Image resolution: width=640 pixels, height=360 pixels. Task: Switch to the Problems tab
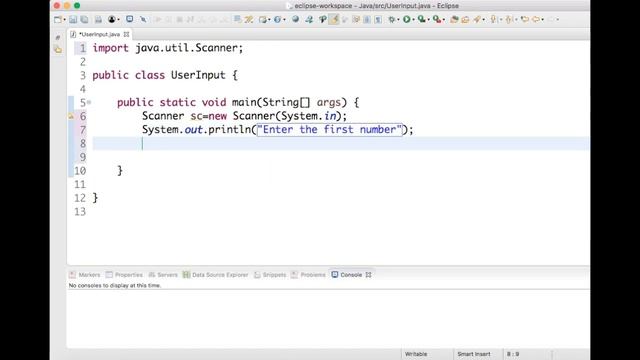click(x=309, y=275)
